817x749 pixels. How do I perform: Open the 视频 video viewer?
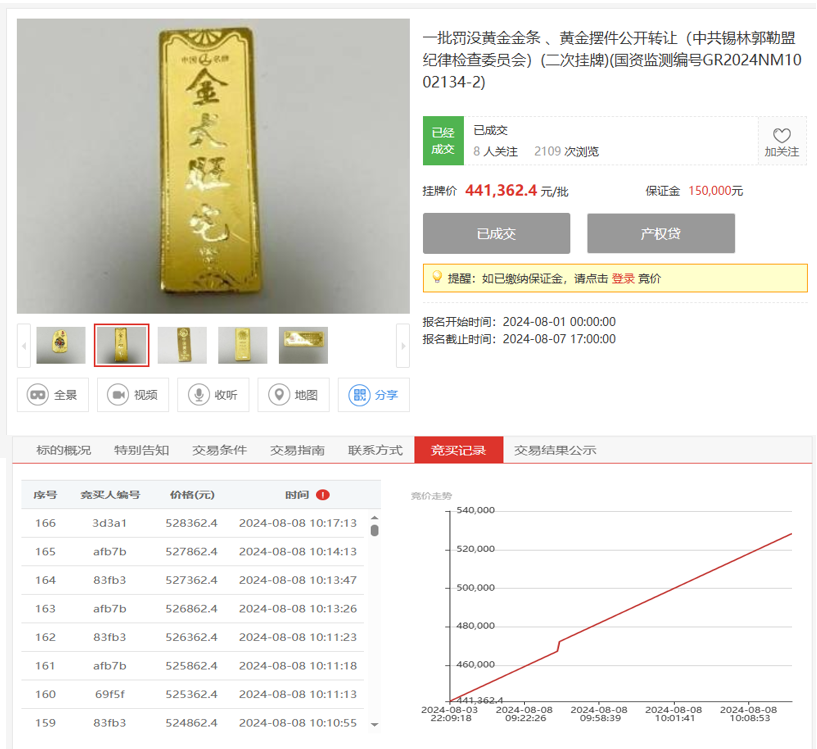(133, 395)
